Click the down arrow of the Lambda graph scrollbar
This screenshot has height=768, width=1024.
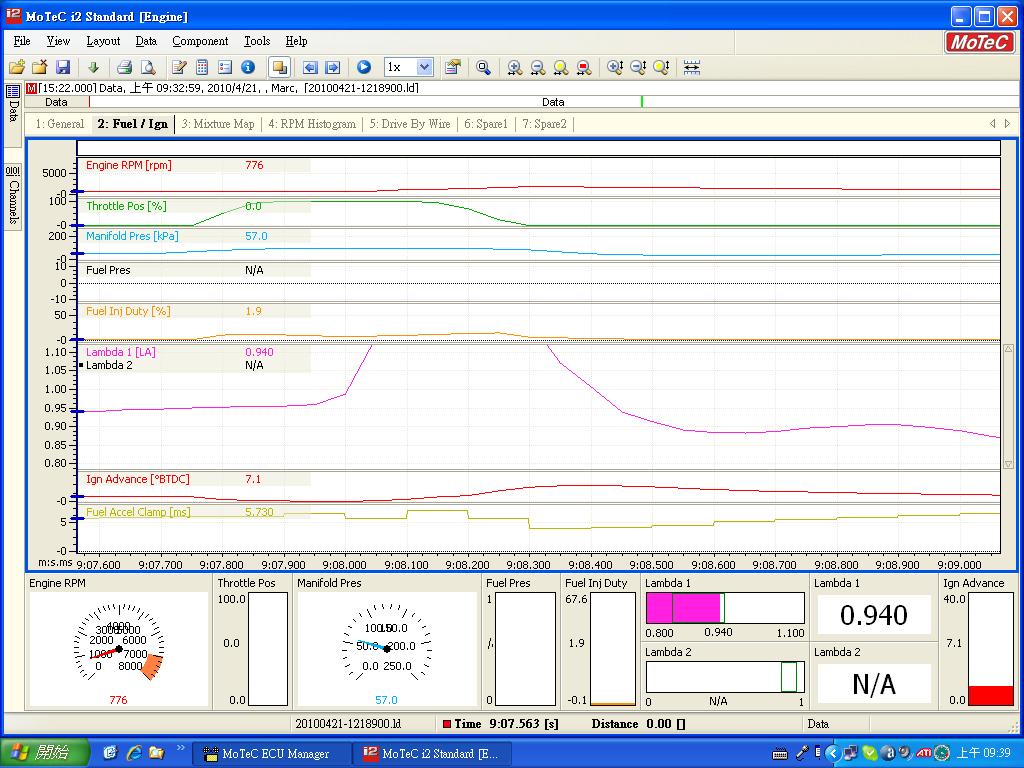[x=1008, y=464]
